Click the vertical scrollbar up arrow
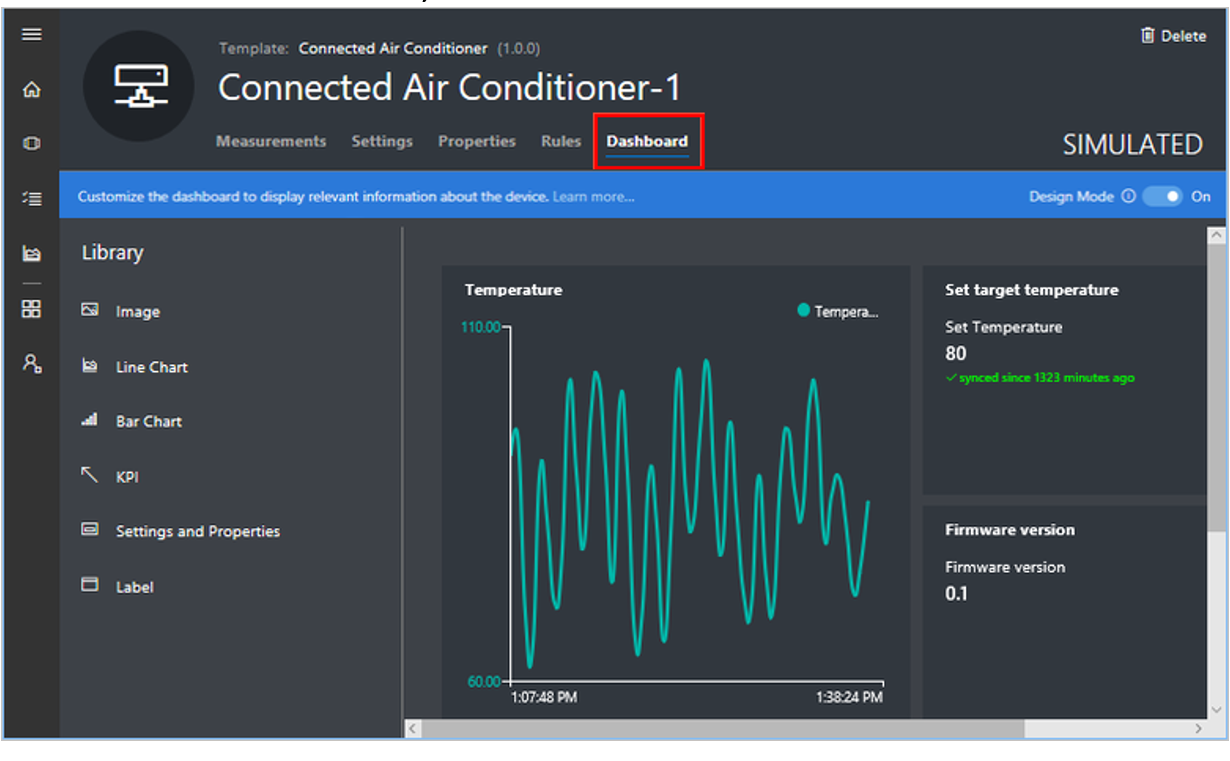Viewport: 1230px width, 761px height. coord(1216,236)
